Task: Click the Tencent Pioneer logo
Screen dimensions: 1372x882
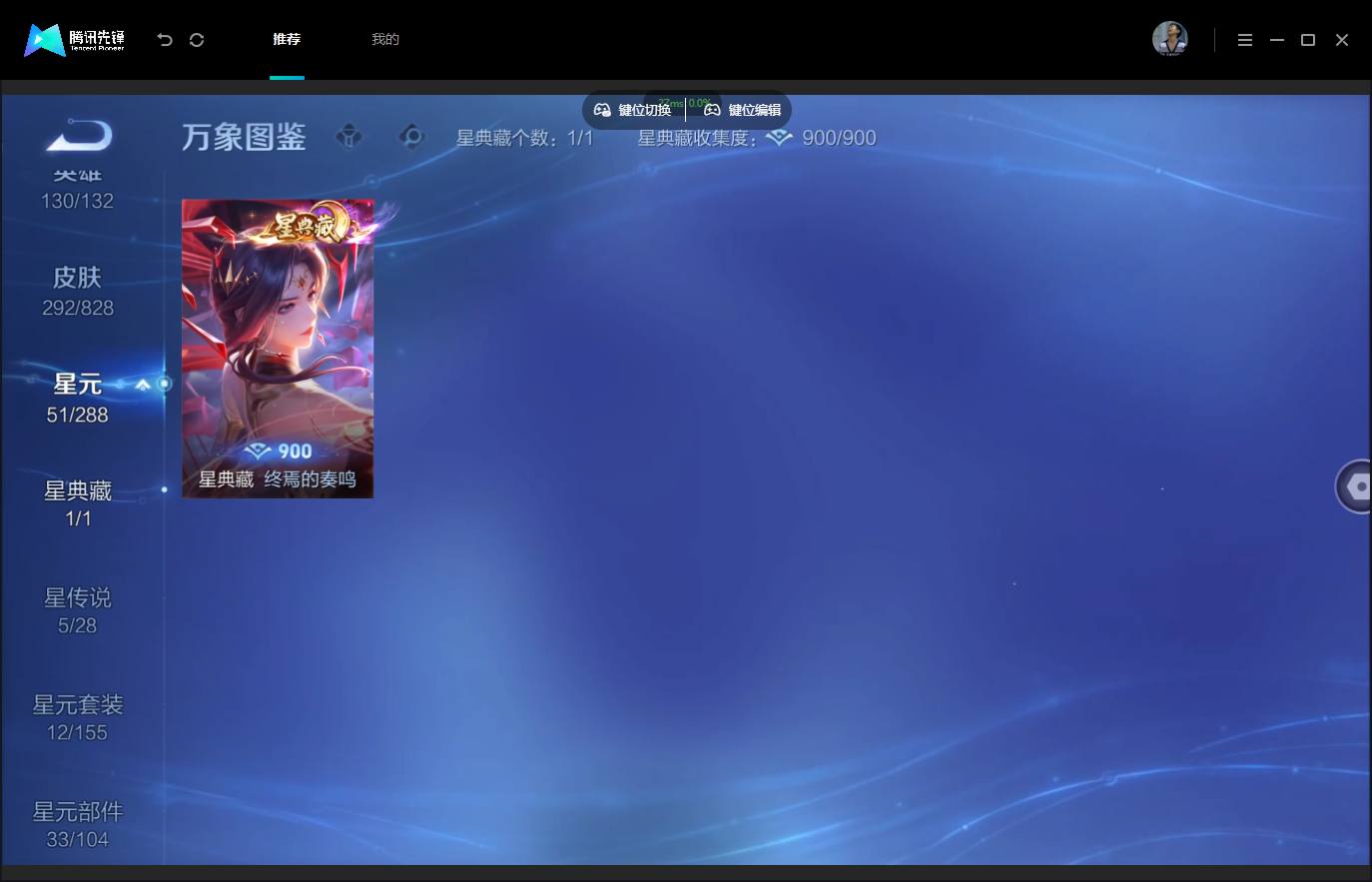Action: (76, 40)
